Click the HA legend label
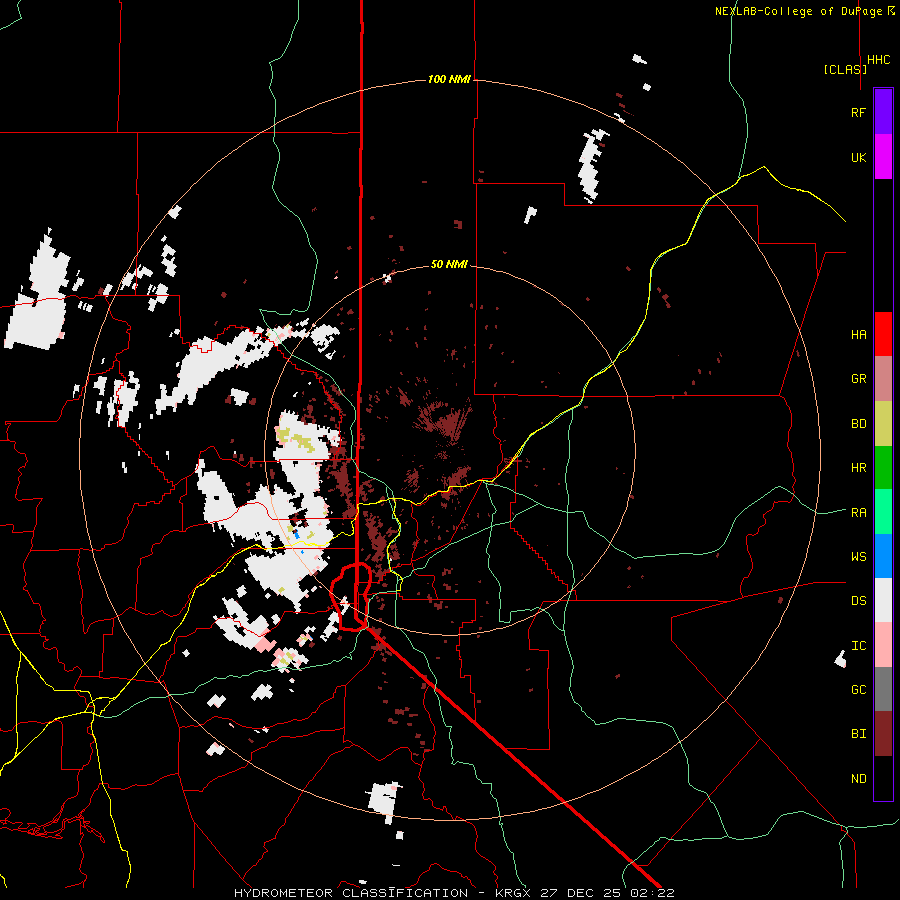Image resolution: width=900 pixels, height=900 pixels. pyautogui.click(x=858, y=334)
